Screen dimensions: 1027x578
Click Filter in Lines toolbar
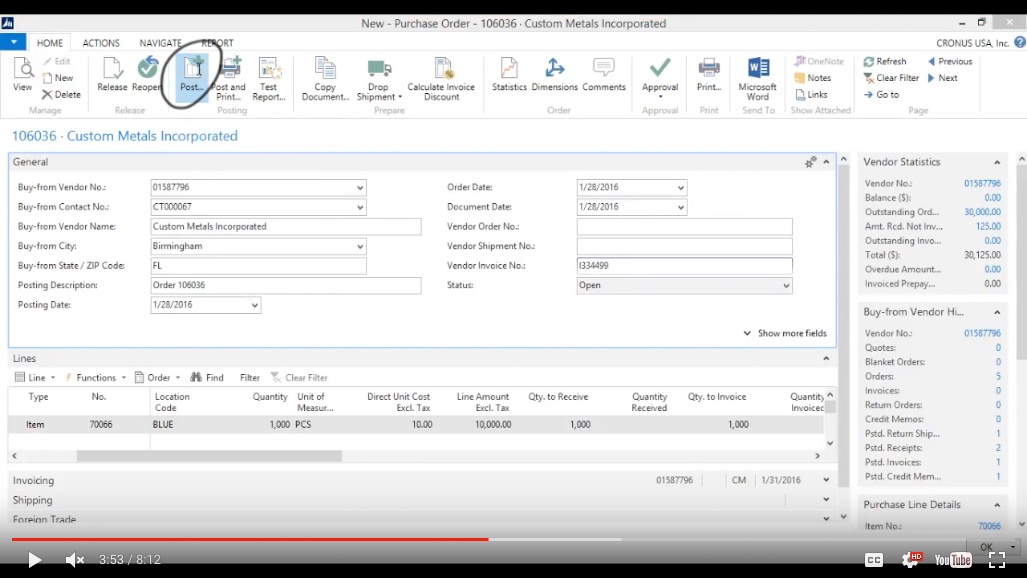click(x=250, y=377)
